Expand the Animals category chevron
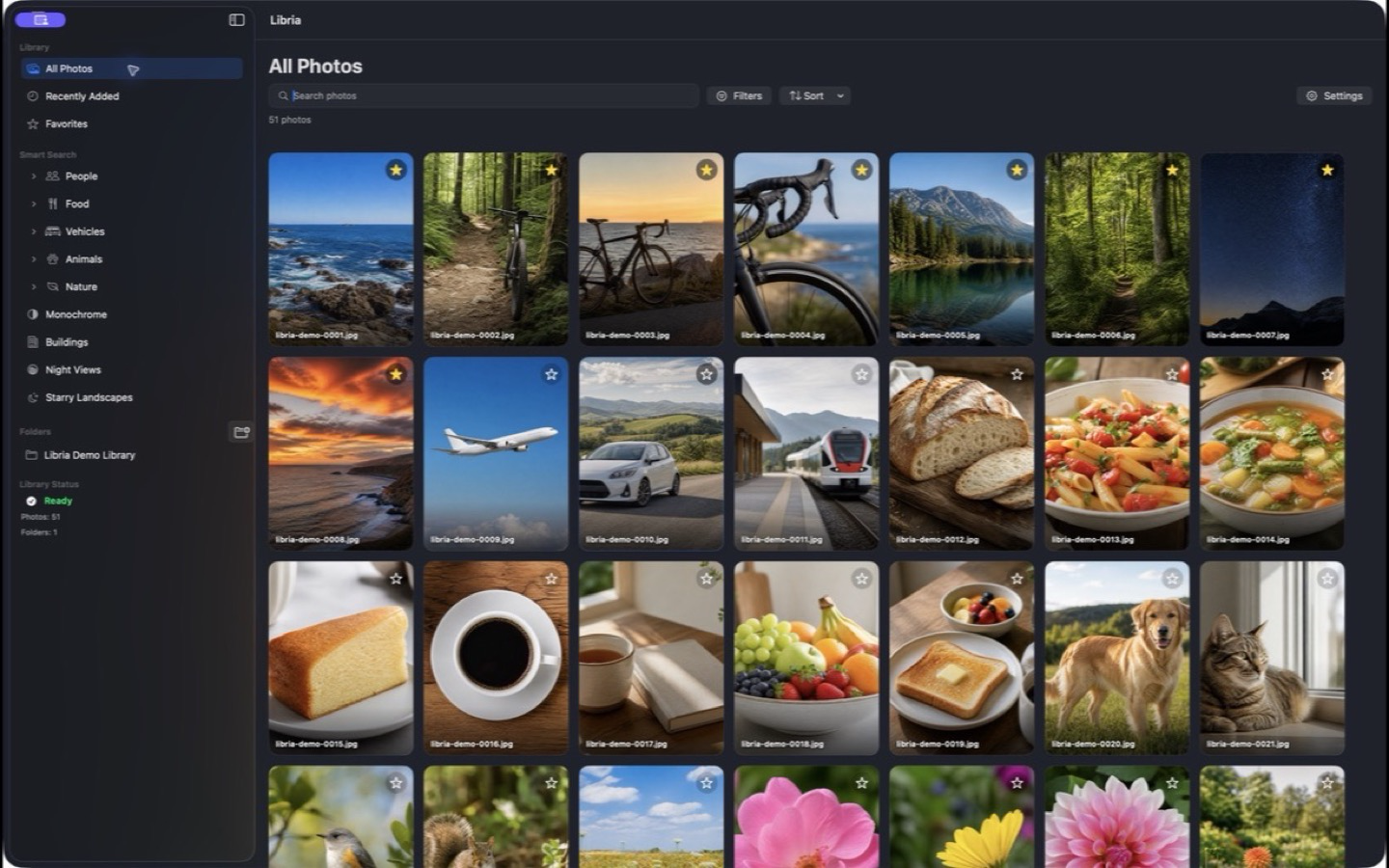The image size is (1389, 868). (34, 259)
